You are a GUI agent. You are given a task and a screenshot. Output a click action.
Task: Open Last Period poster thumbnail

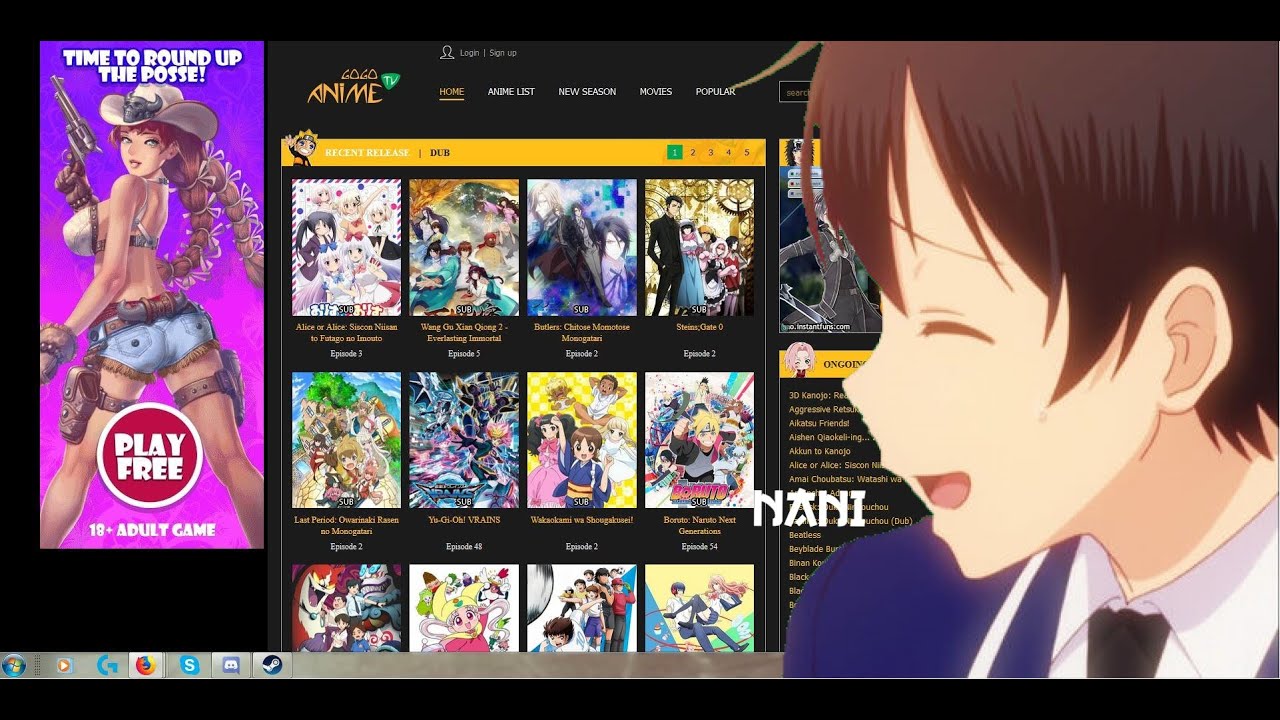point(346,440)
